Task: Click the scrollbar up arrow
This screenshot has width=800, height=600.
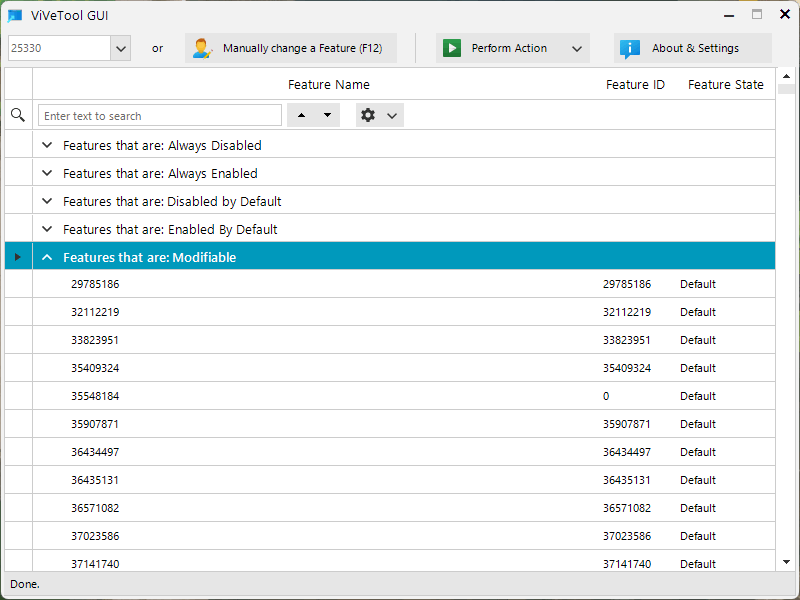Action: tap(786, 77)
